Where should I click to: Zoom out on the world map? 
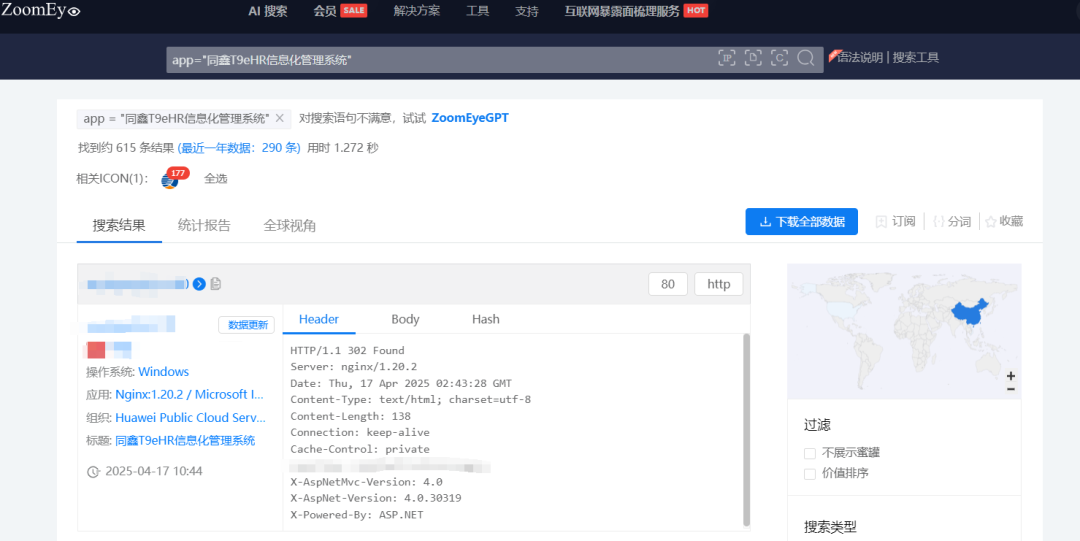point(1010,389)
